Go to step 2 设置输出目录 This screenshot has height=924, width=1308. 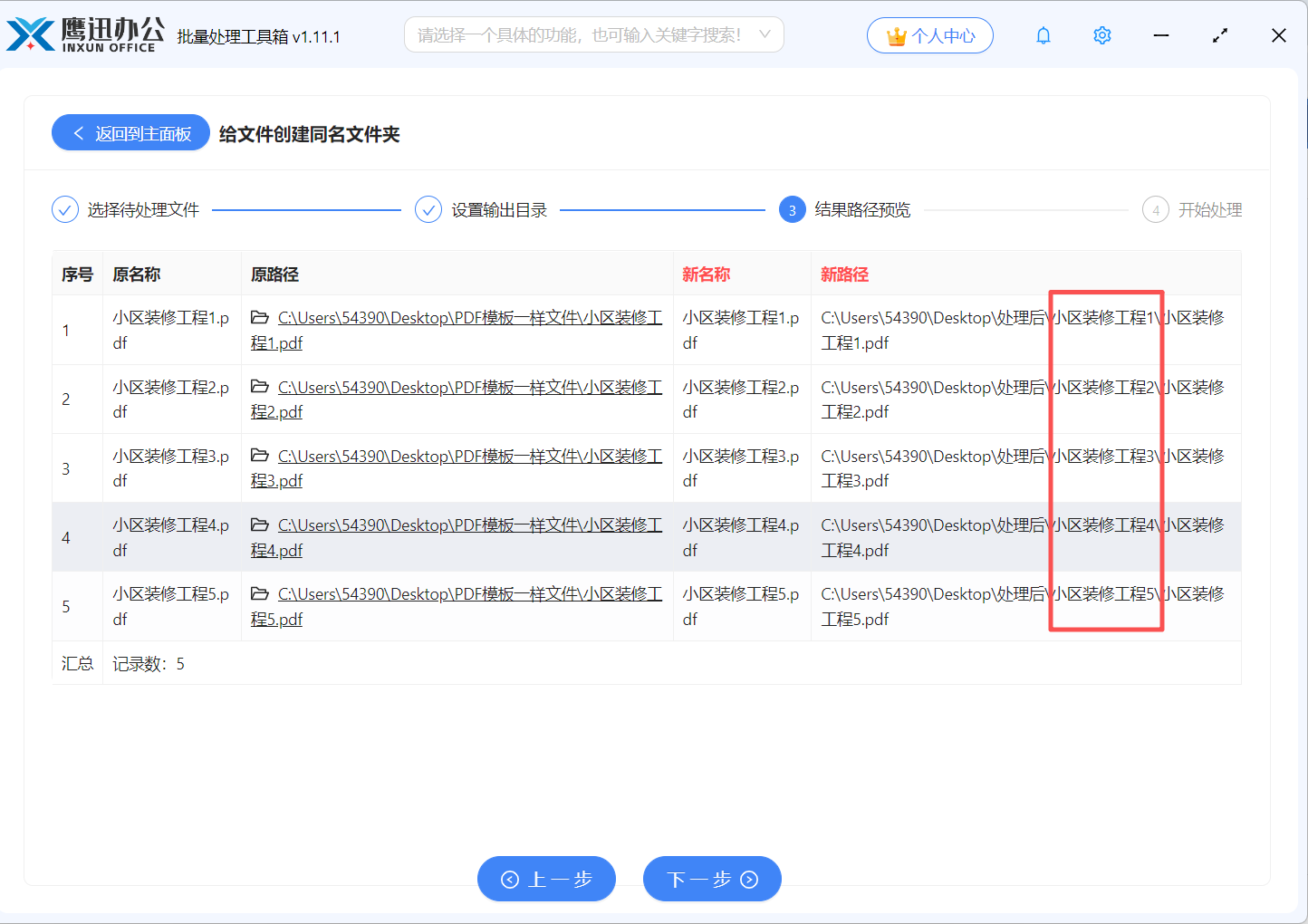[428, 210]
